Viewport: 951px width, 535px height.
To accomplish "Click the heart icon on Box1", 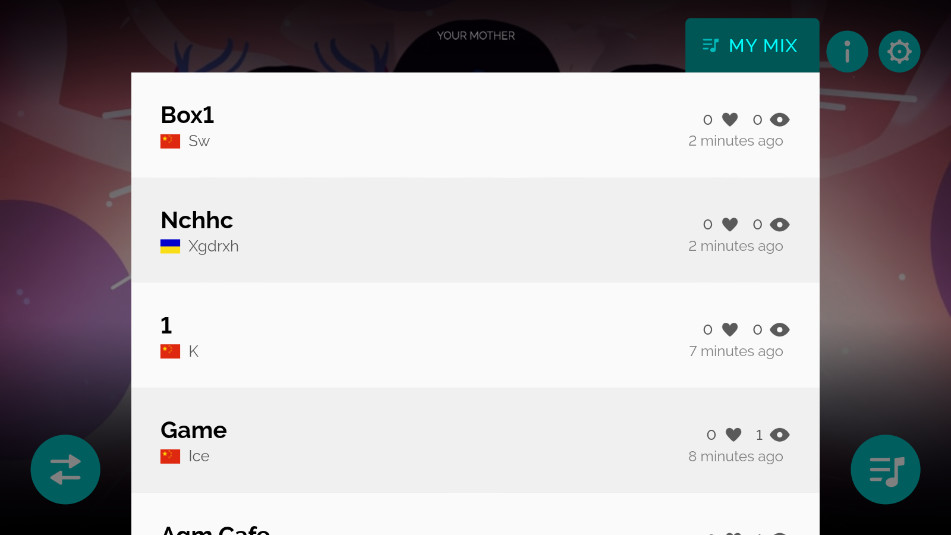I will point(730,119).
